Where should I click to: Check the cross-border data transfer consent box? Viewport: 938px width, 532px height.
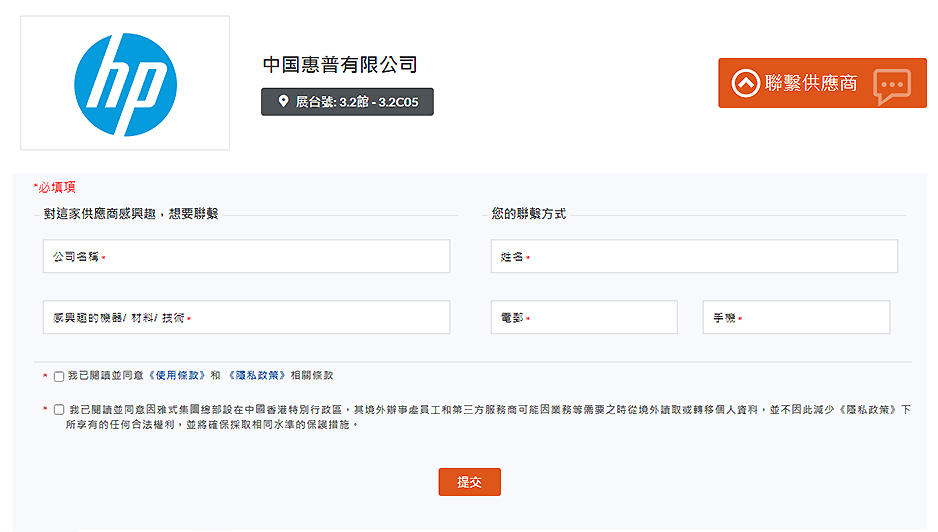pos(59,410)
